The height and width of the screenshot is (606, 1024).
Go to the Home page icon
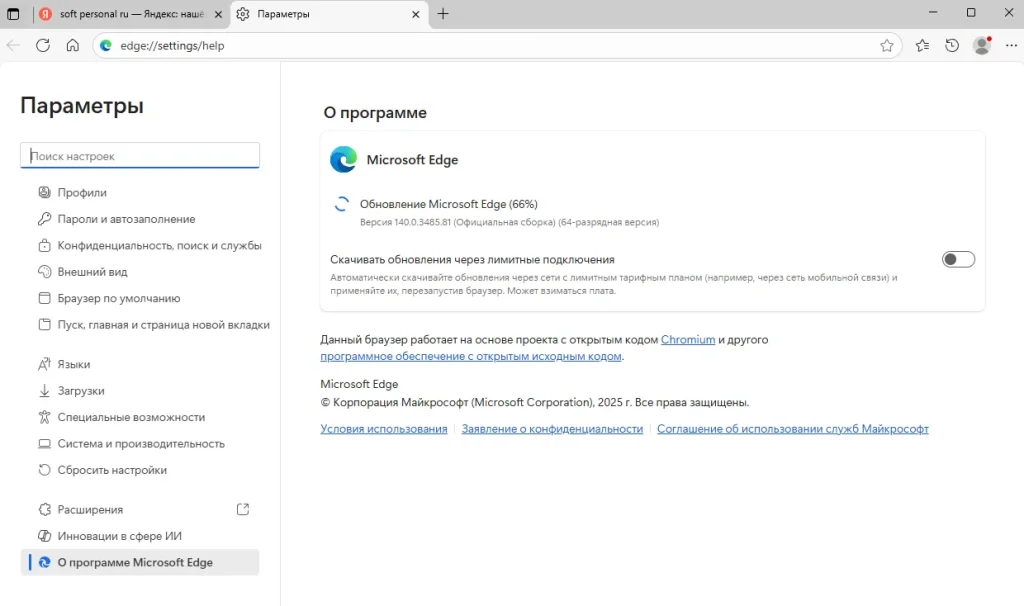coord(72,45)
